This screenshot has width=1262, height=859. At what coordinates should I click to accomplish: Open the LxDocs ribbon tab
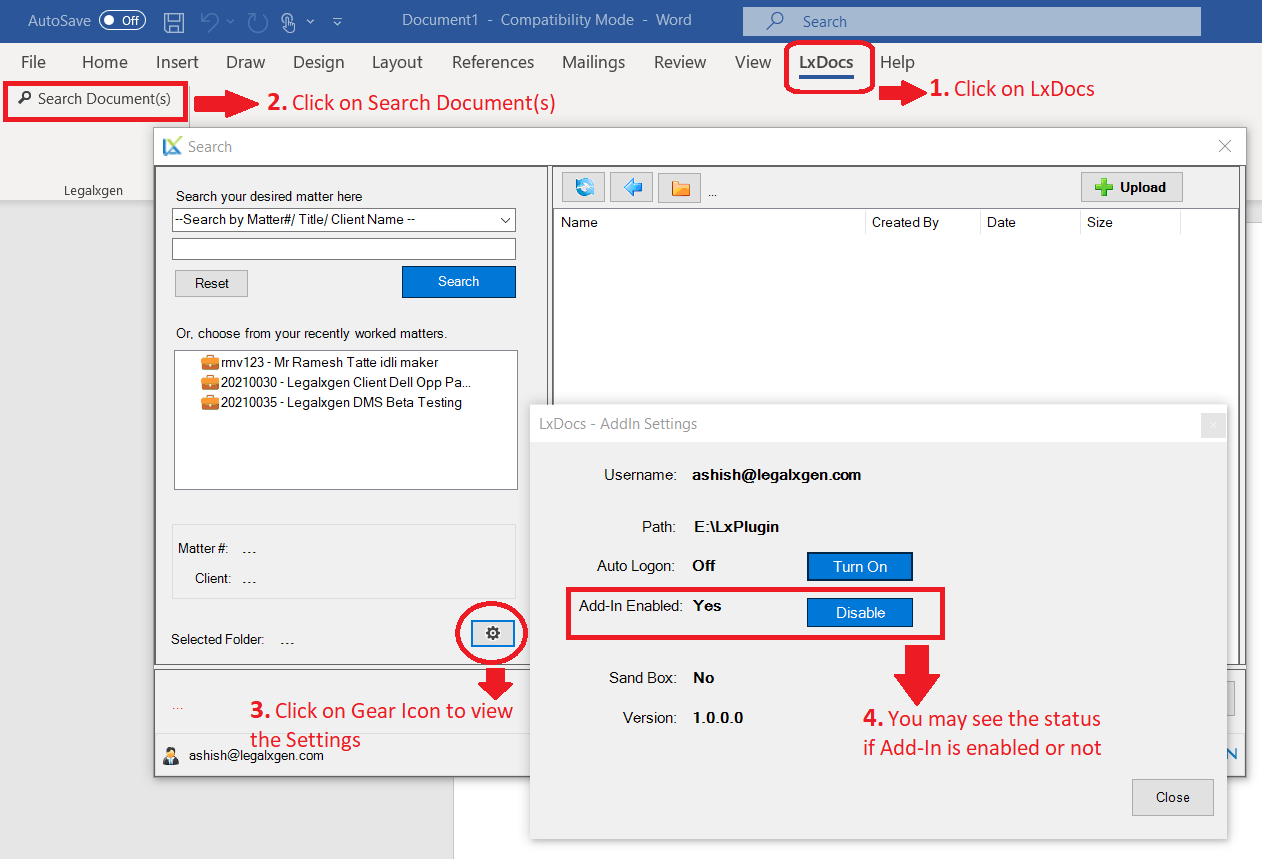(826, 62)
